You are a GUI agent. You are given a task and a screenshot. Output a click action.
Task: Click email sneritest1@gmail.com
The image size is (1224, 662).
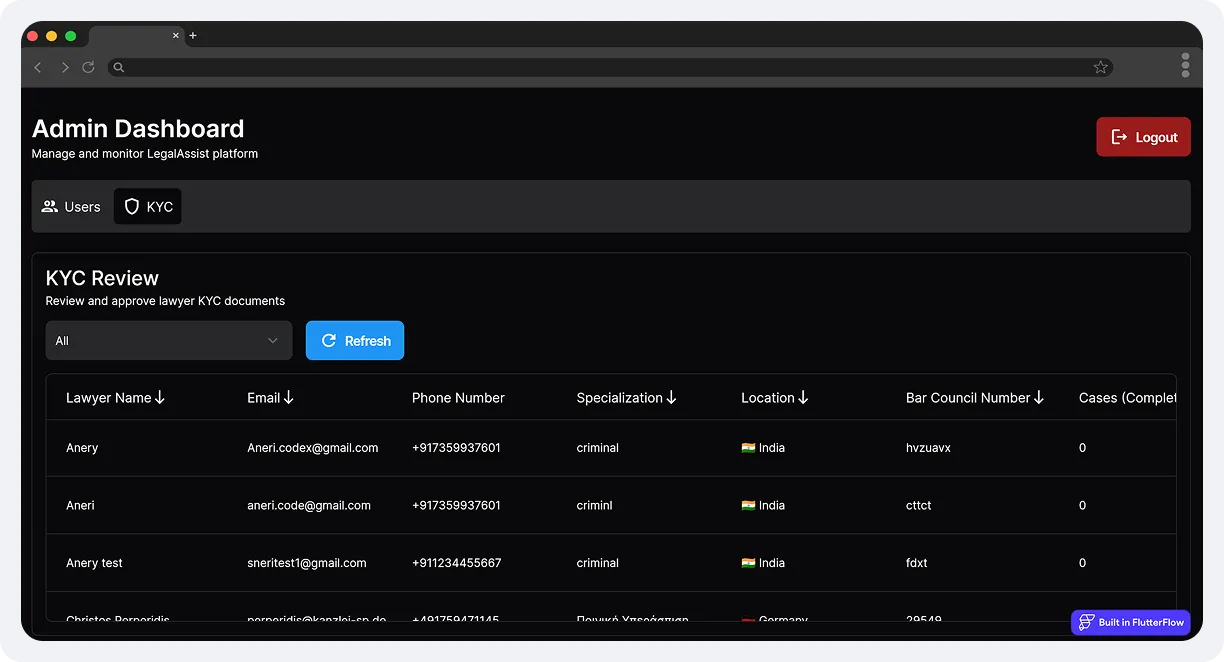[x=307, y=563]
